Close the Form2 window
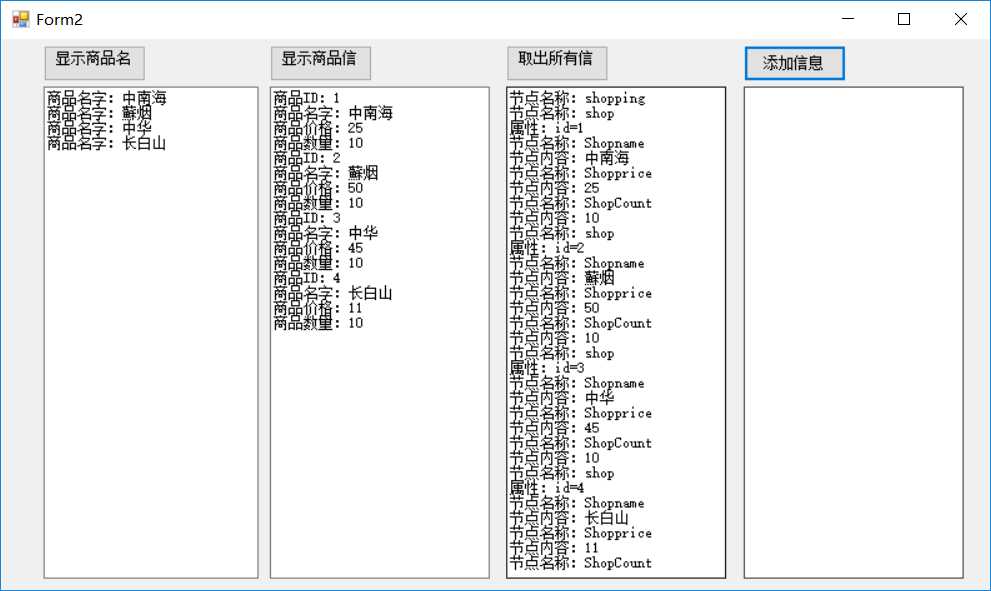 [x=960, y=20]
